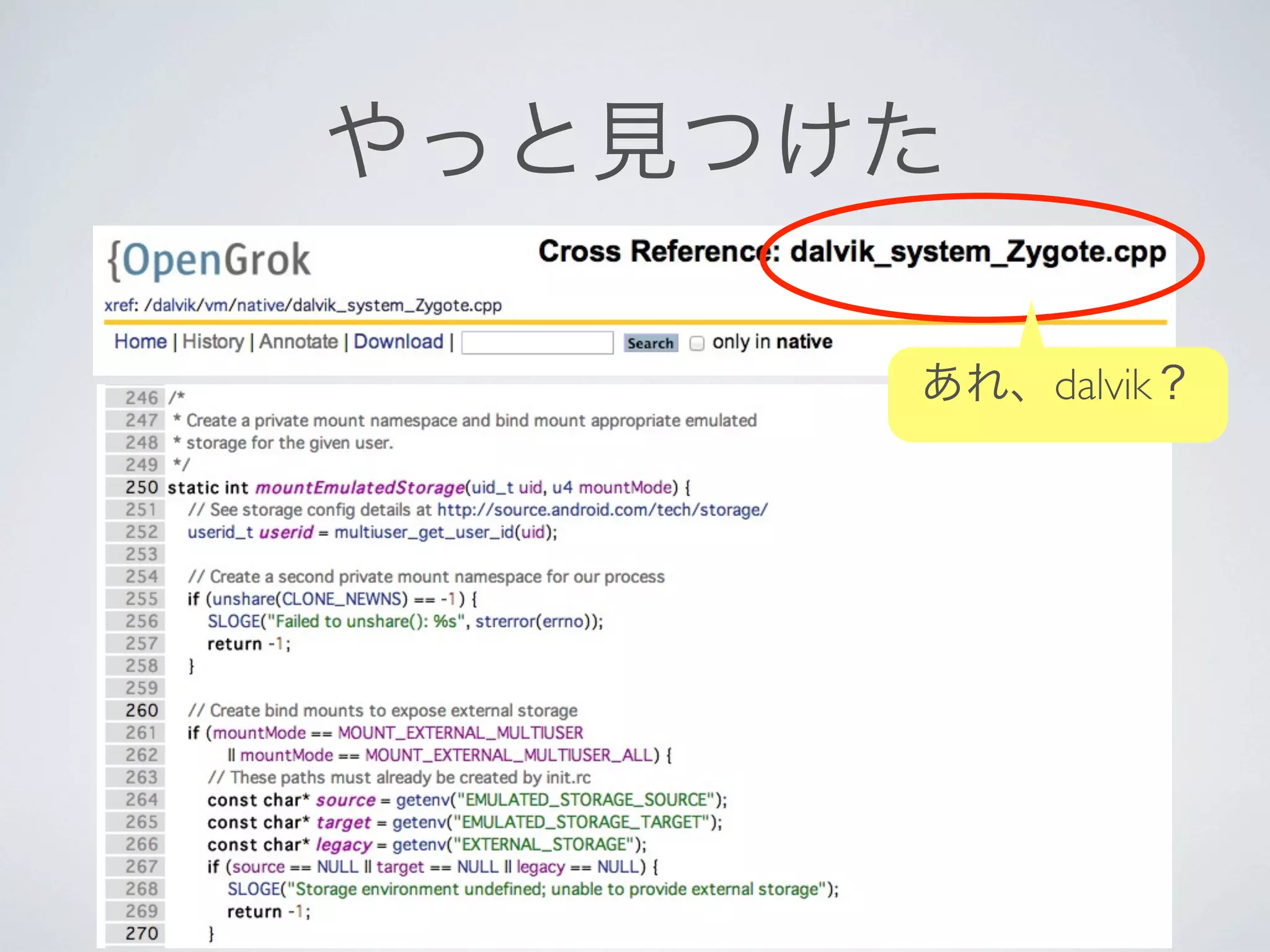Viewport: 1270px width, 952px height.
Task: Select line number 264
Action: [x=141, y=800]
